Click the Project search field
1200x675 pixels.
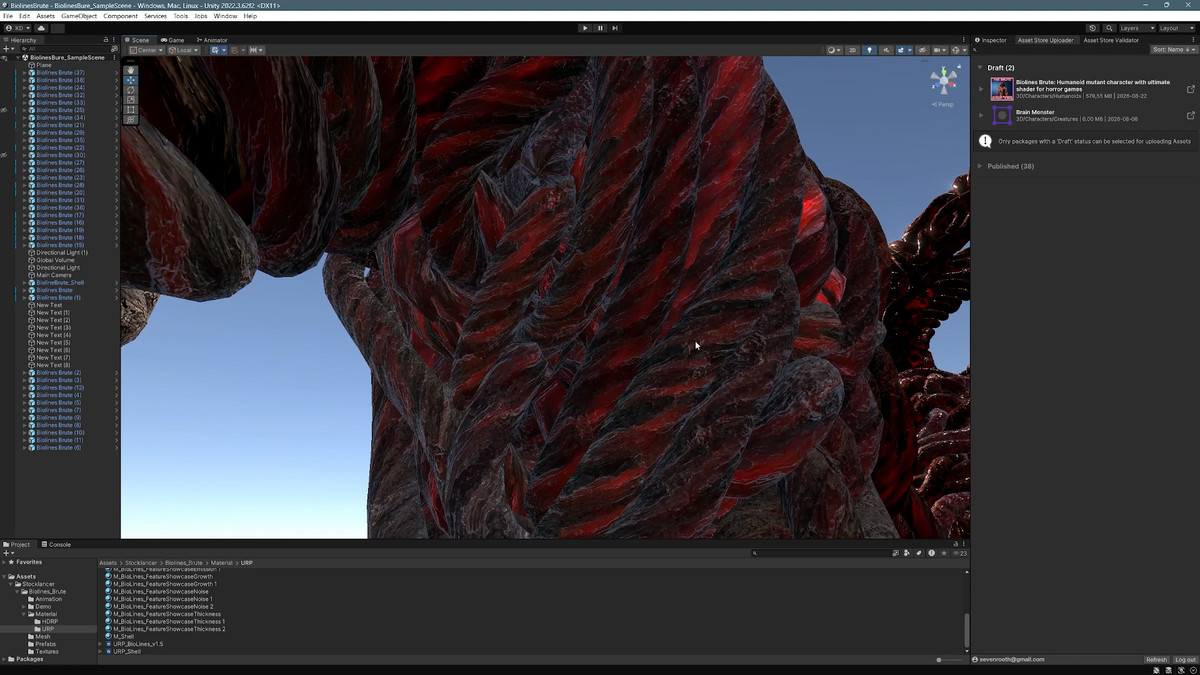tap(820, 553)
